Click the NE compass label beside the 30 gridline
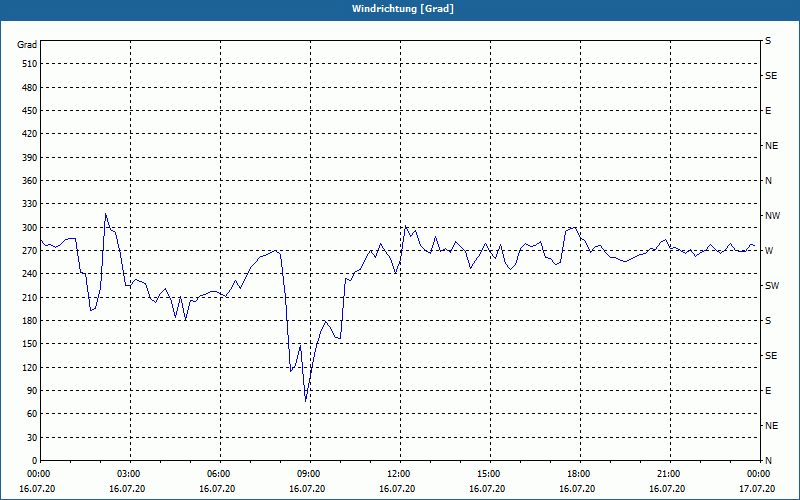Screen dimensions: 800x500 pyautogui.click(x=771, y=426)
